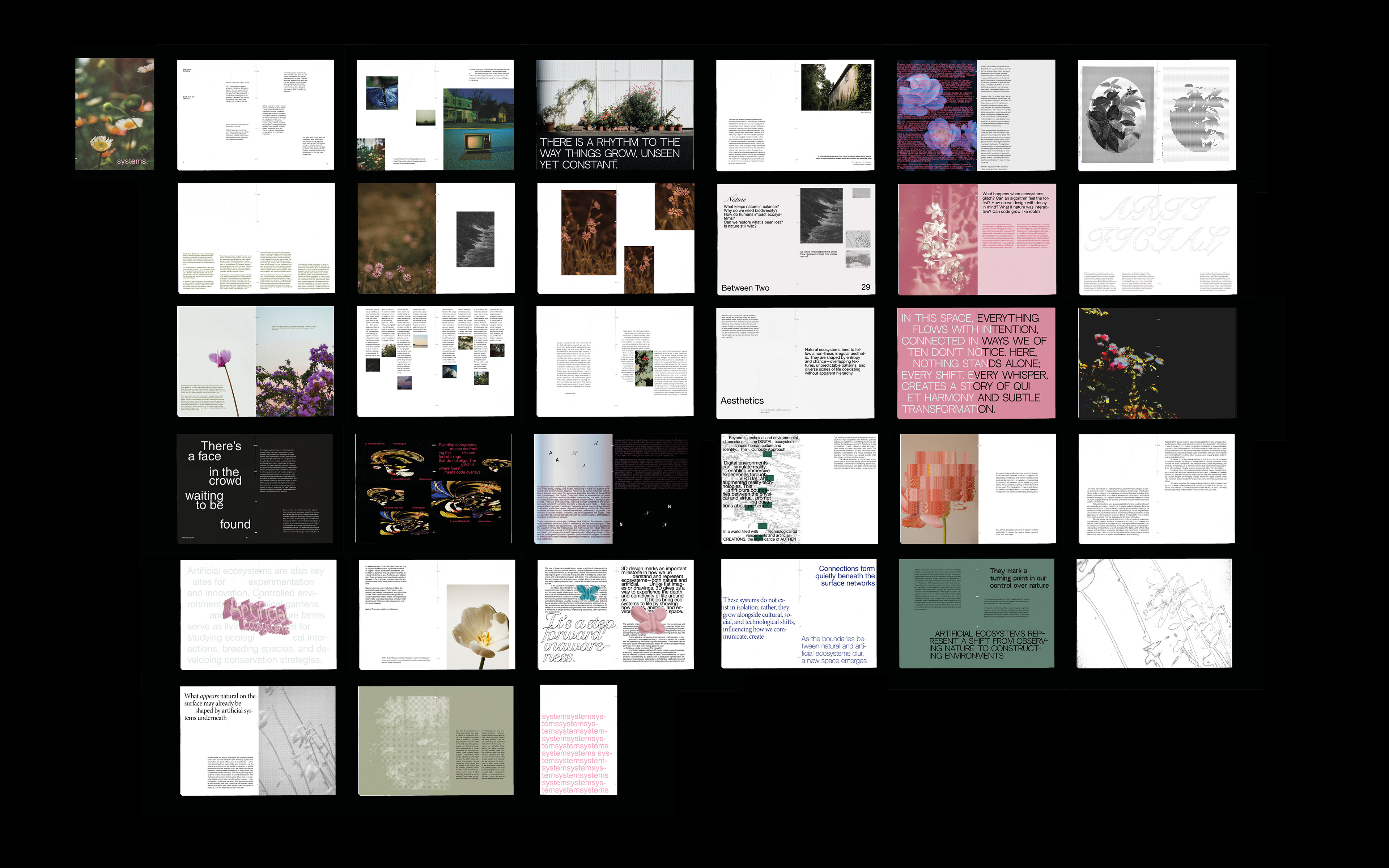Select the vintage television photo spread
The height and width of the screenshot is (868, 1389).
[x=435, y=115]
